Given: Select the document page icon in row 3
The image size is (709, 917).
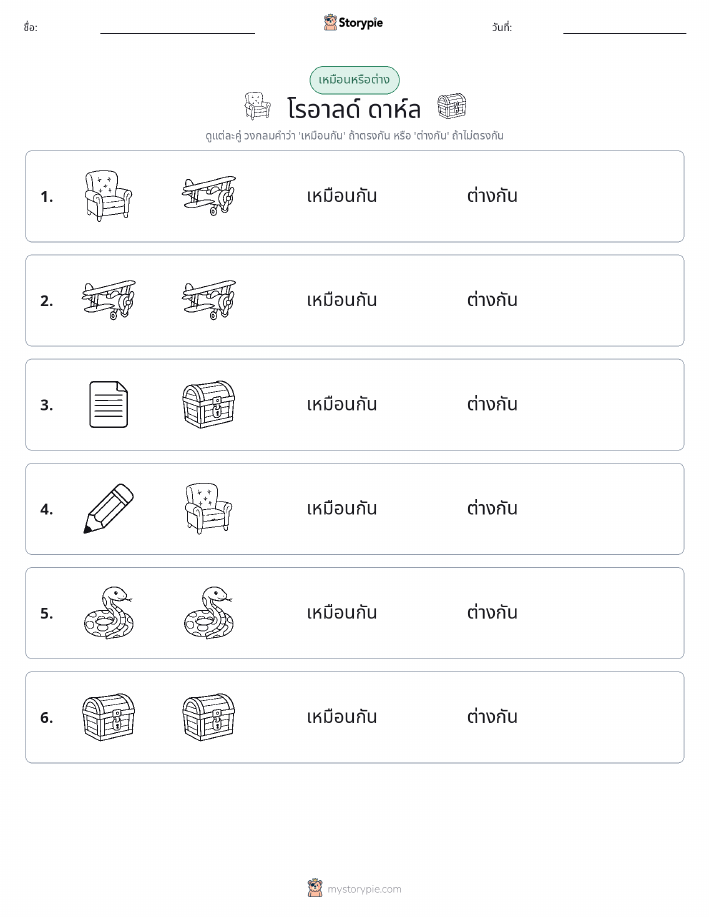Looking at the screenshot, I should coord(108,405).
